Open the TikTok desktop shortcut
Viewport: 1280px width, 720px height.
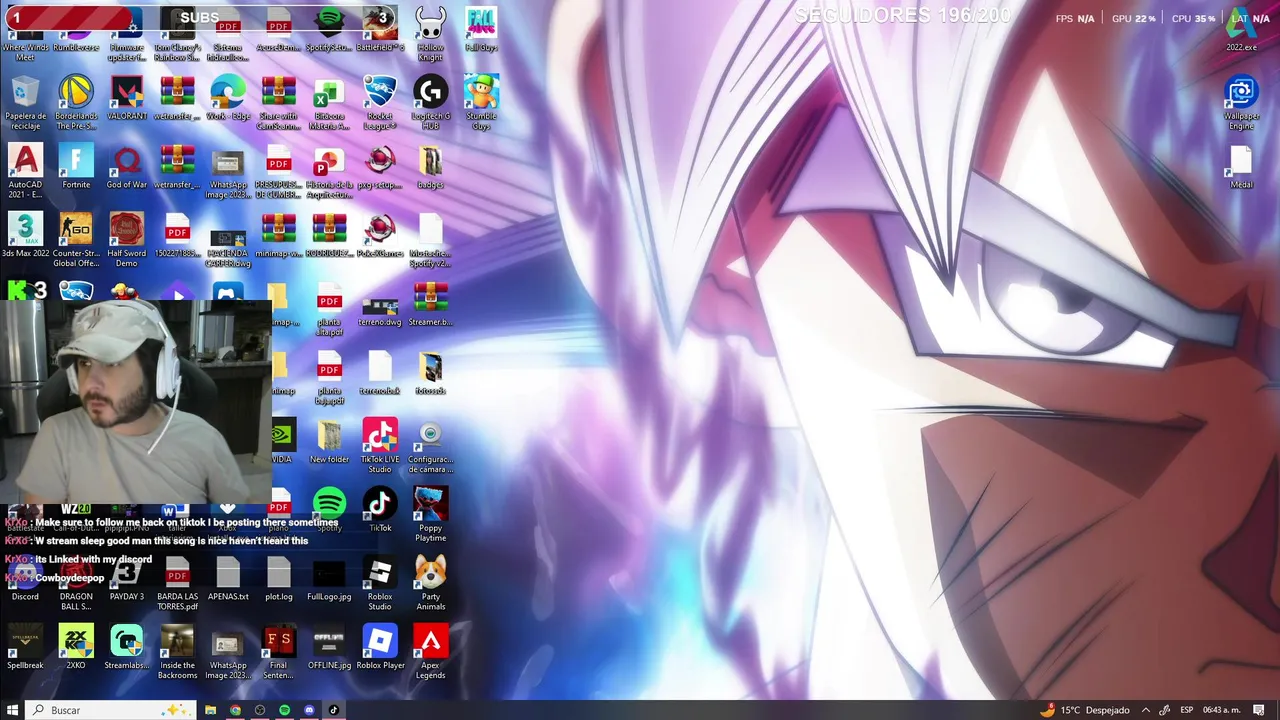coord(380,508)
